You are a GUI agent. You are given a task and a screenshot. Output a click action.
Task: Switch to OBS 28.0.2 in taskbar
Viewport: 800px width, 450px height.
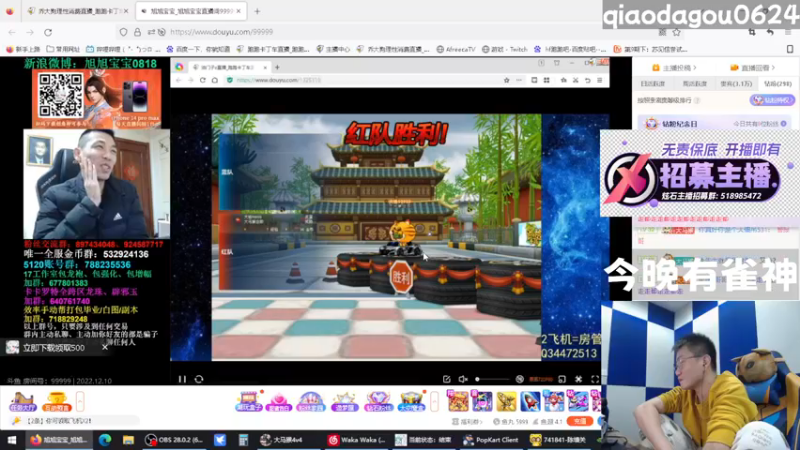point(174,440)
